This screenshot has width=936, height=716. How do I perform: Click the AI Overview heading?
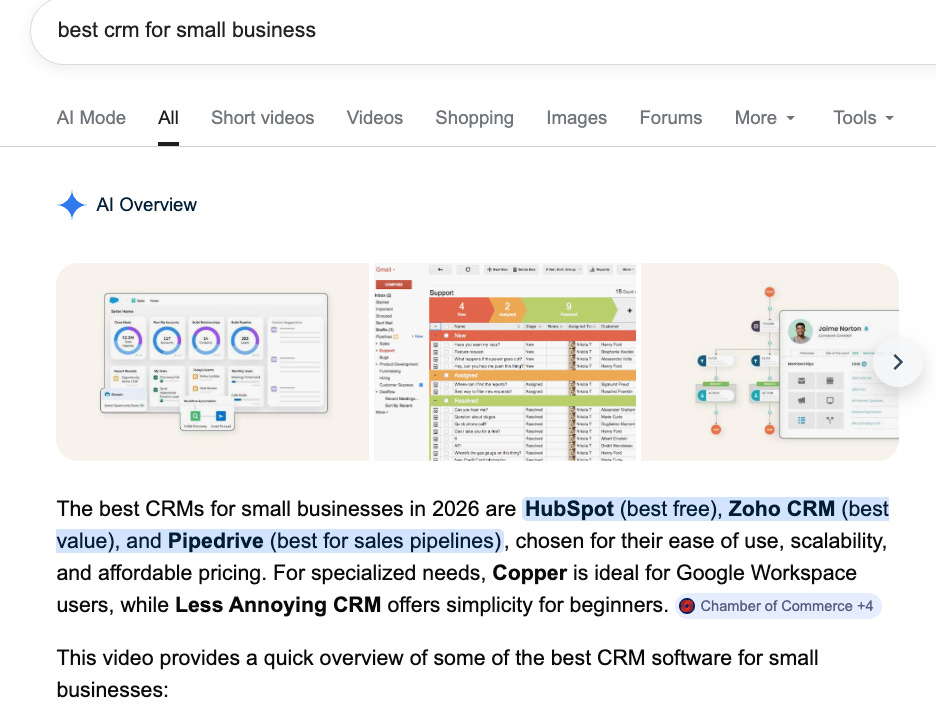click(146, 205)
